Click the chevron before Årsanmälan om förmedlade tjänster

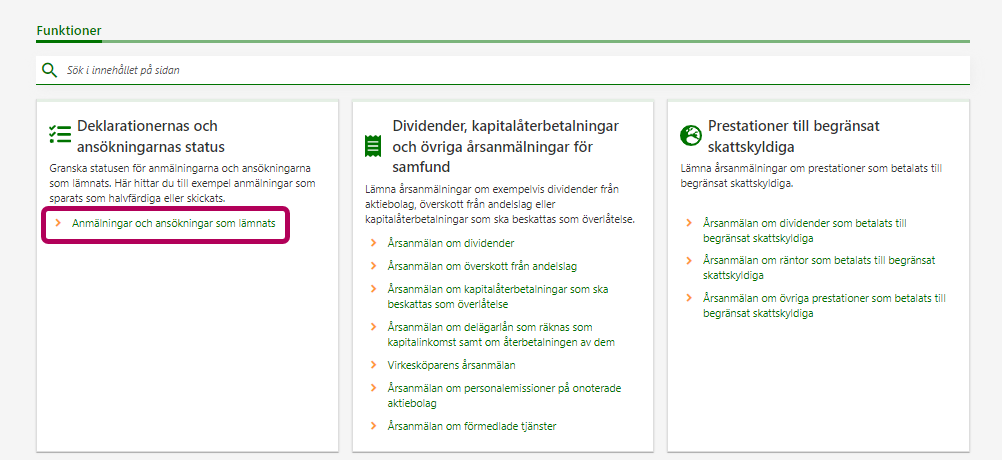373,426
